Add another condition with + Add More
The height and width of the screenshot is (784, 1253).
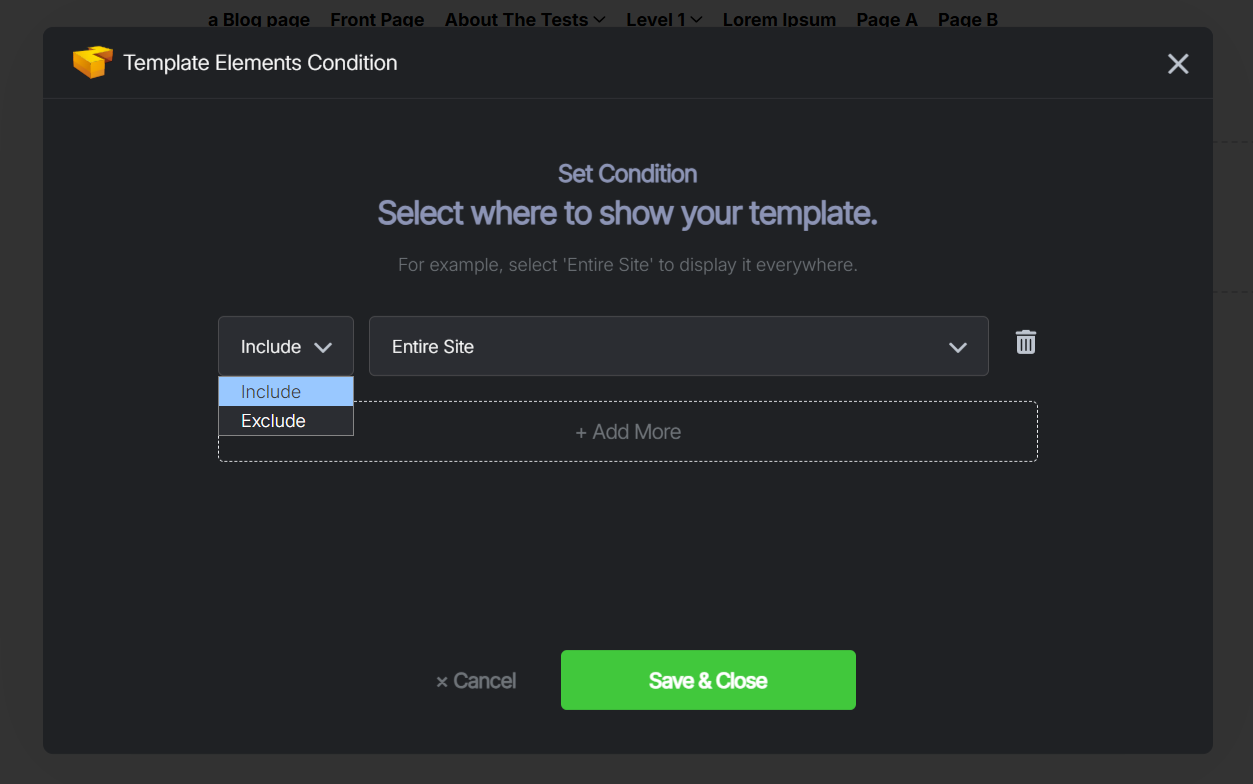(x=627, y=432)
